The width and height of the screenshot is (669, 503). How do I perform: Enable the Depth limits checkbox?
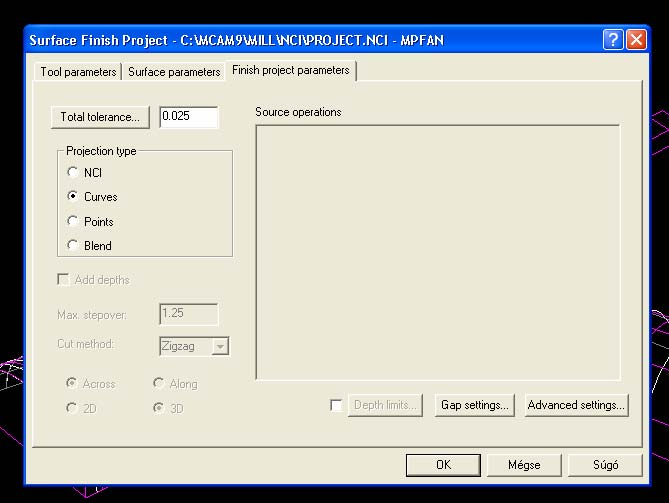[336, 405]
